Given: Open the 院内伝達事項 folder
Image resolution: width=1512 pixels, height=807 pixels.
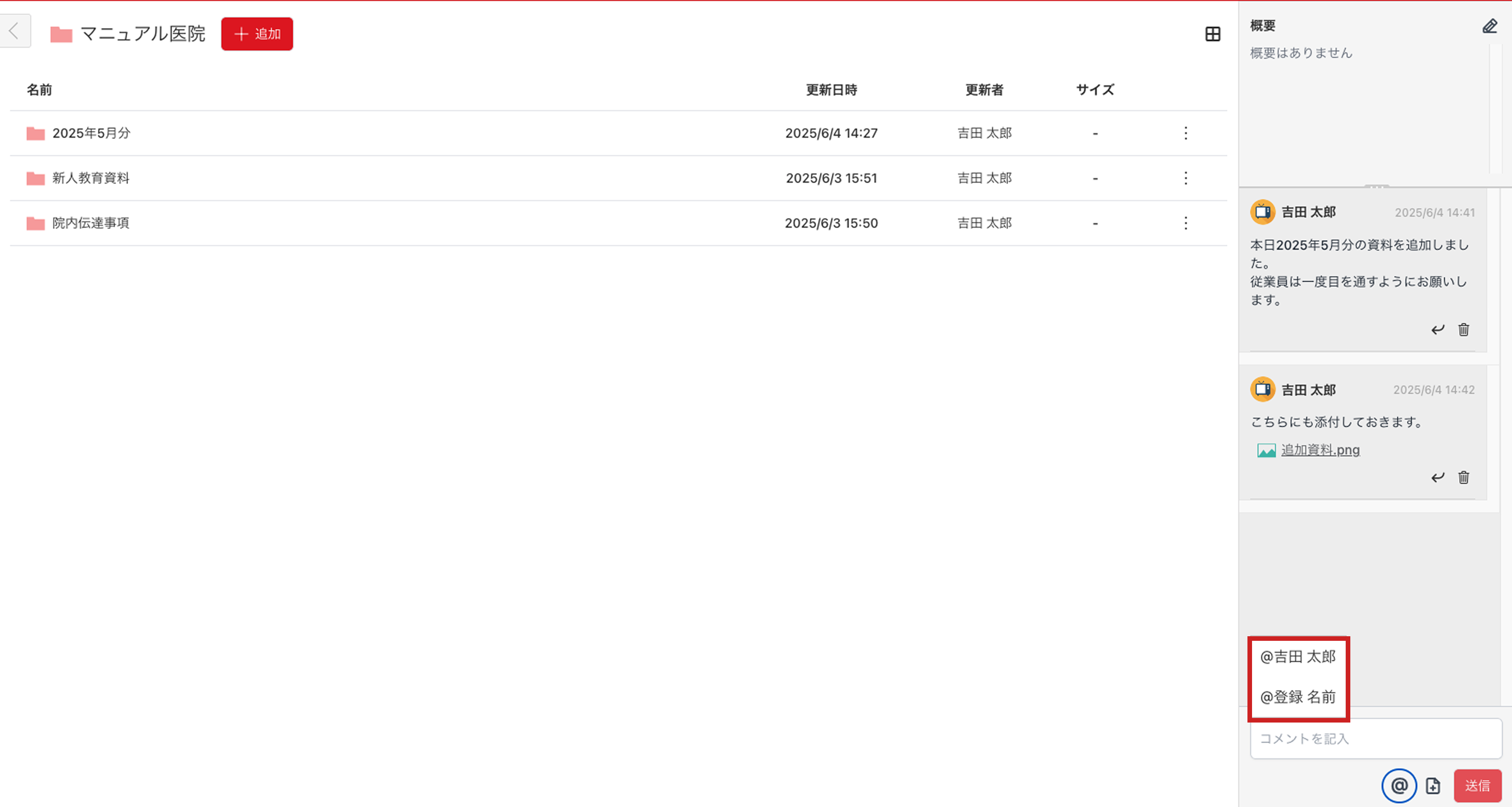Looking at the screenshot, I should click(91, 223).
